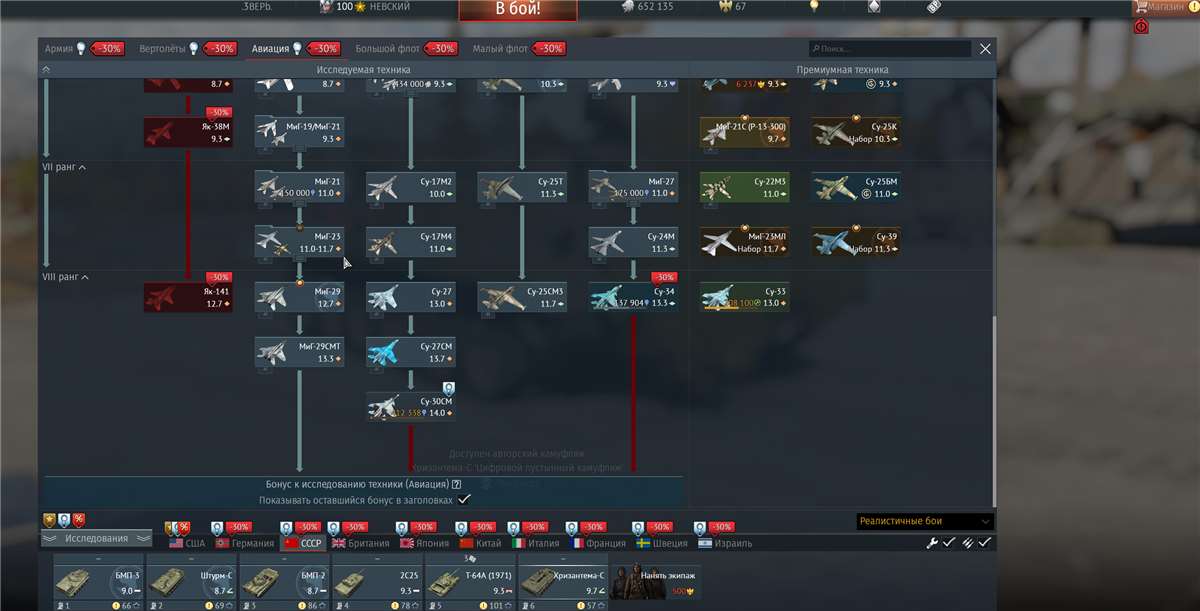Screen dimensions: 1200x611
Task: Select the МиГ-23 aircraft card
Action: (x=299, y=242)
